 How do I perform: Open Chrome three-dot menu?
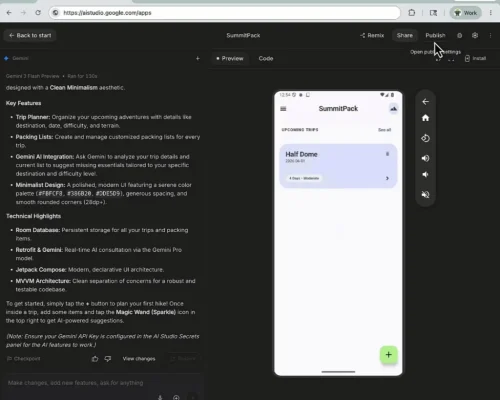click(x=491, y=13)
